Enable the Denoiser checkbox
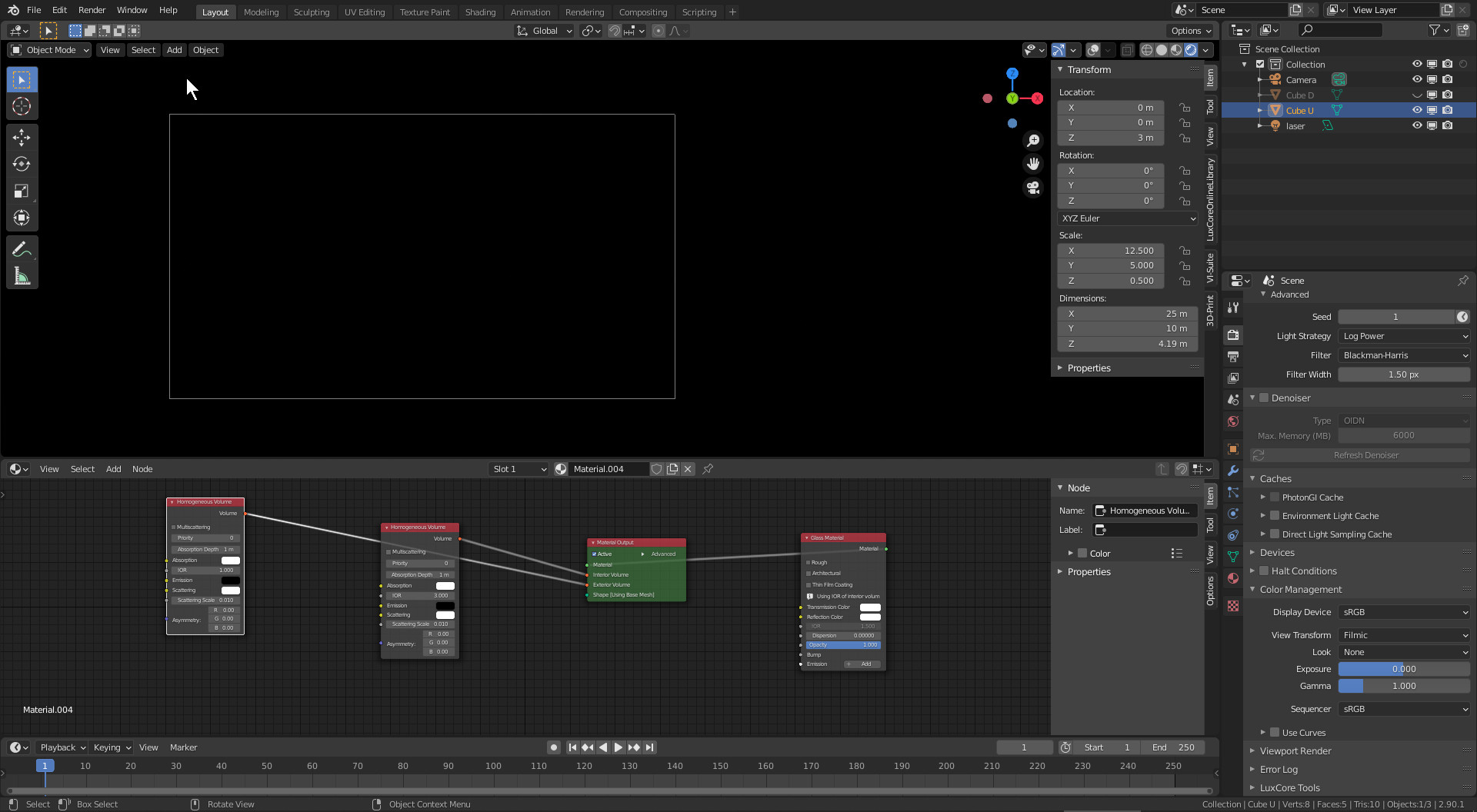Image resolution: width=1477 pixels, height=812 pixels. (1264, 398)
